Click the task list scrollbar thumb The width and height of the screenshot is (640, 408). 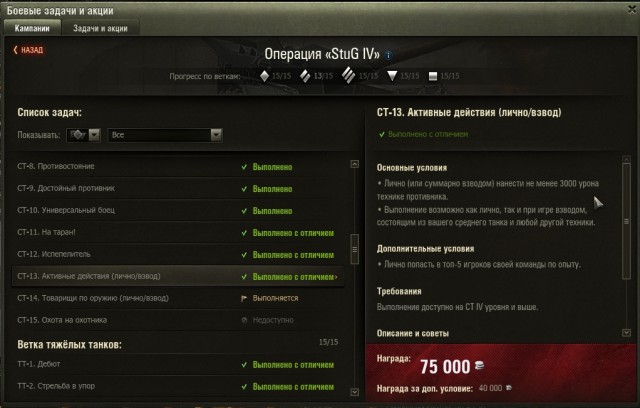click(355, 249)
